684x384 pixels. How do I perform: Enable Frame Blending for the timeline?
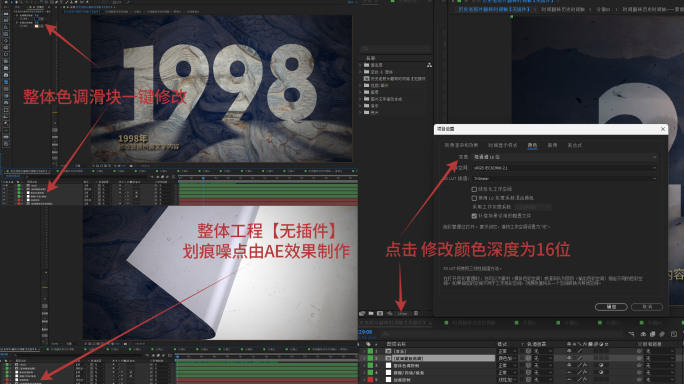point(652,334)
